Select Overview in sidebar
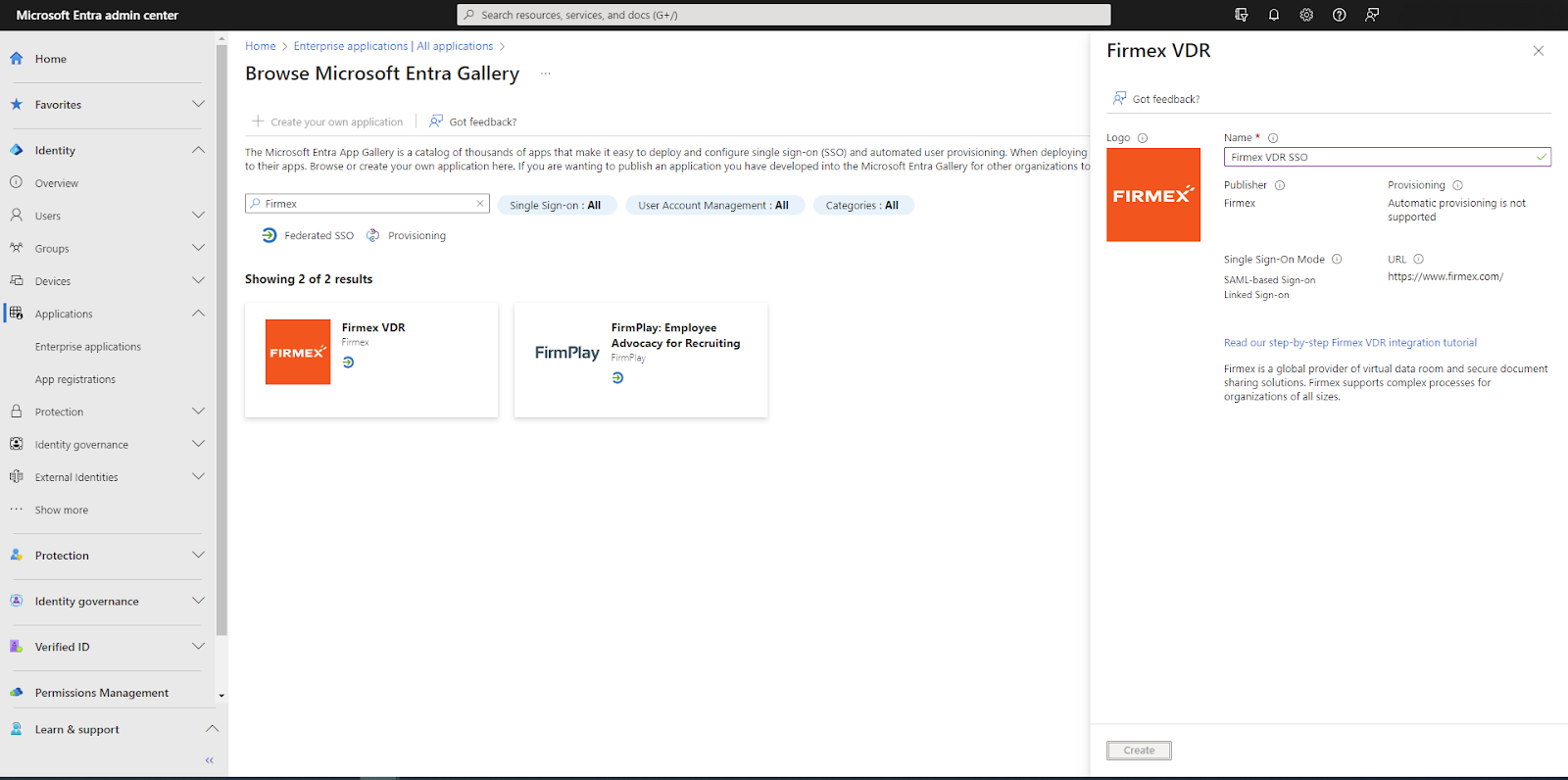Viewport: 1568px width, 780px height. 57,183
